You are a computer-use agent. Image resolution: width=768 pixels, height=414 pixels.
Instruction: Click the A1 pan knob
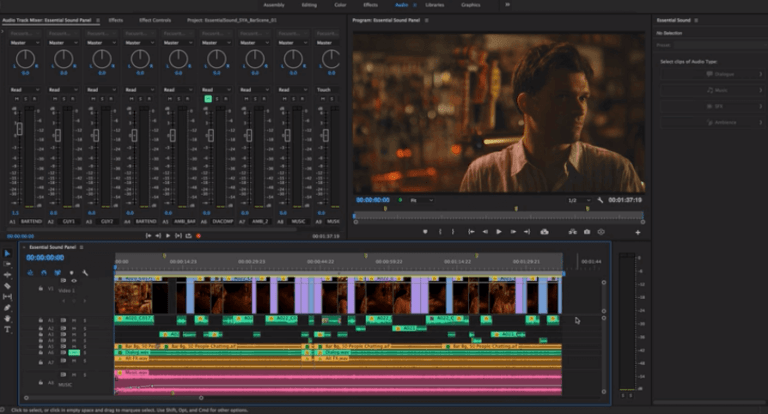25,59
